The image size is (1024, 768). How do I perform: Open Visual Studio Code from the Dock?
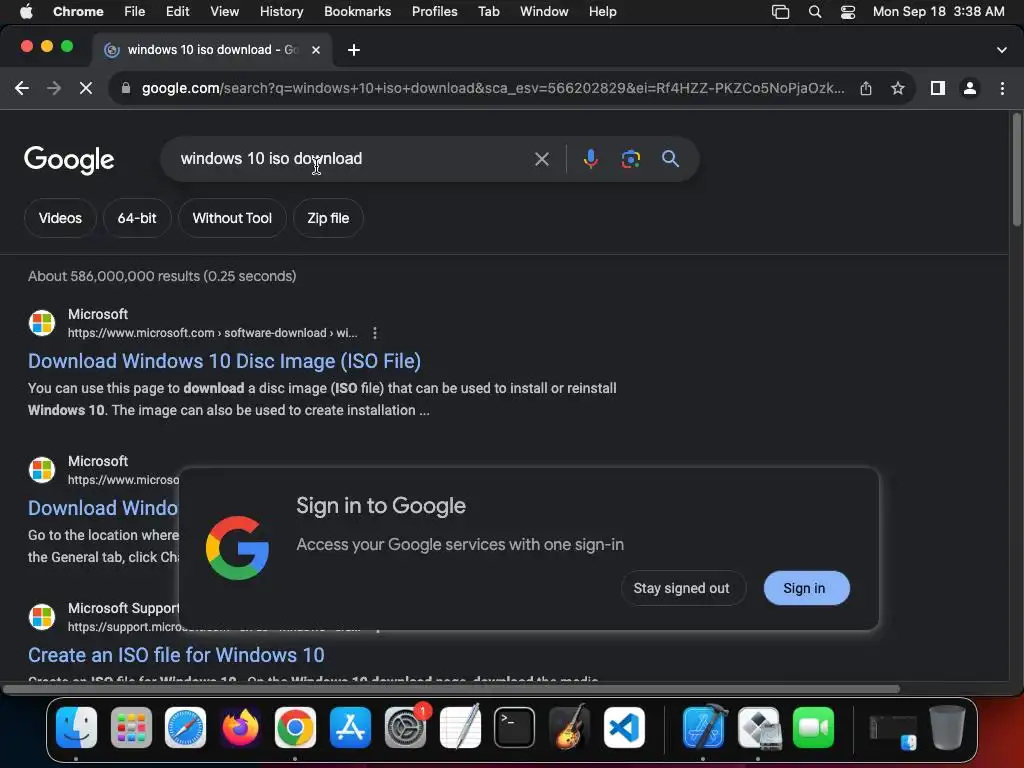pos(624,727)
